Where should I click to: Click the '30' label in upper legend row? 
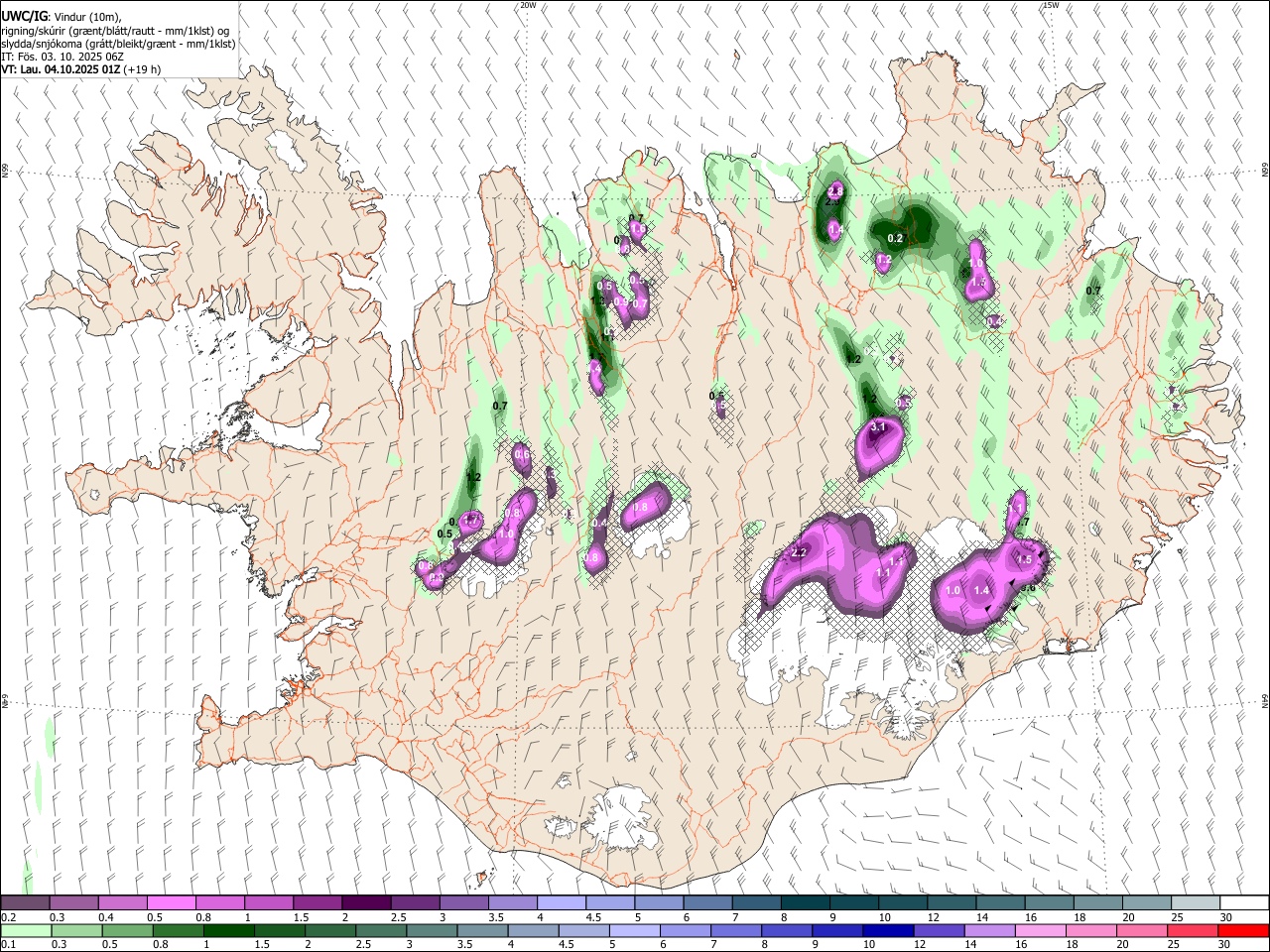[x=1225, y=917]
